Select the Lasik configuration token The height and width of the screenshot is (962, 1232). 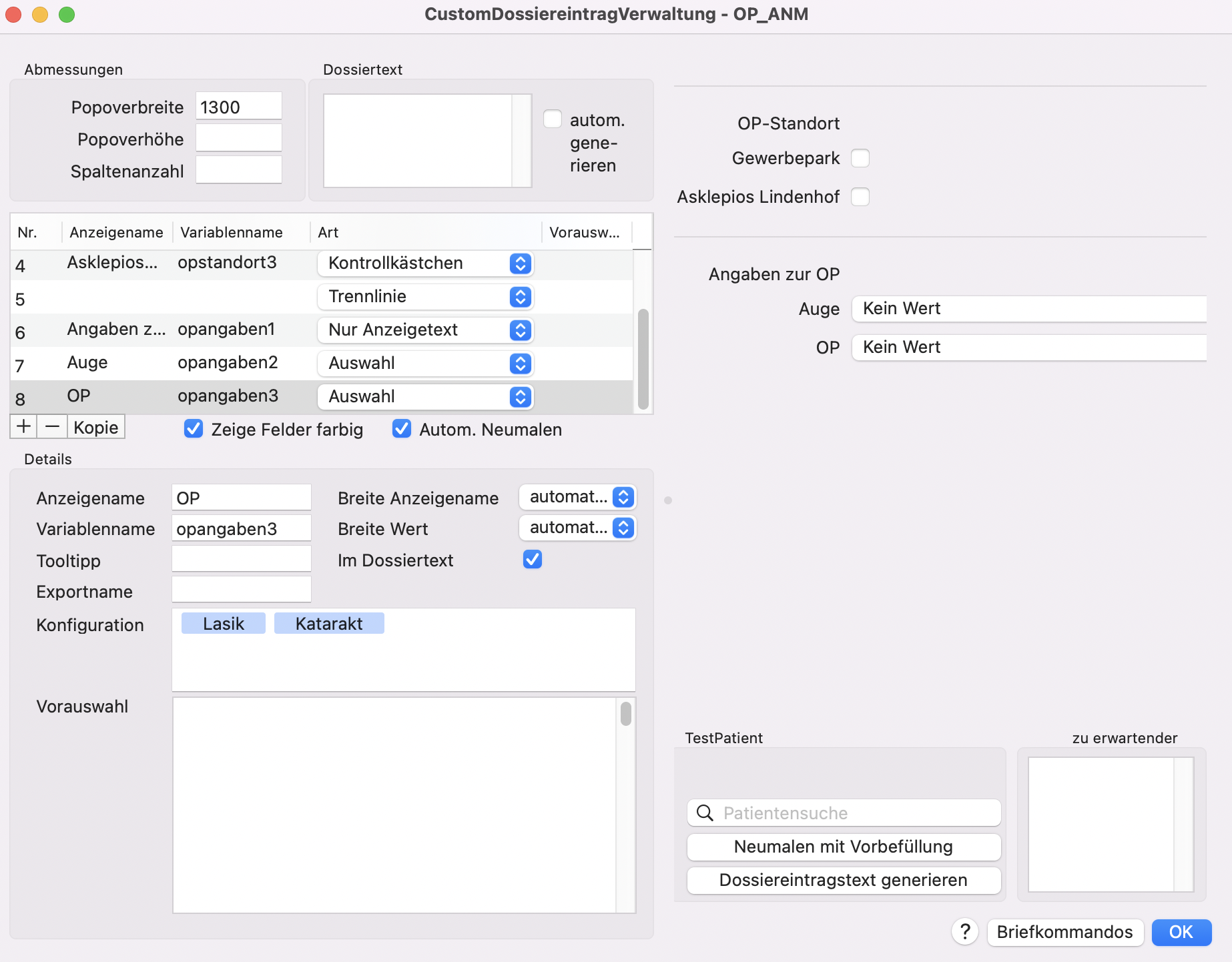point(224,623)
